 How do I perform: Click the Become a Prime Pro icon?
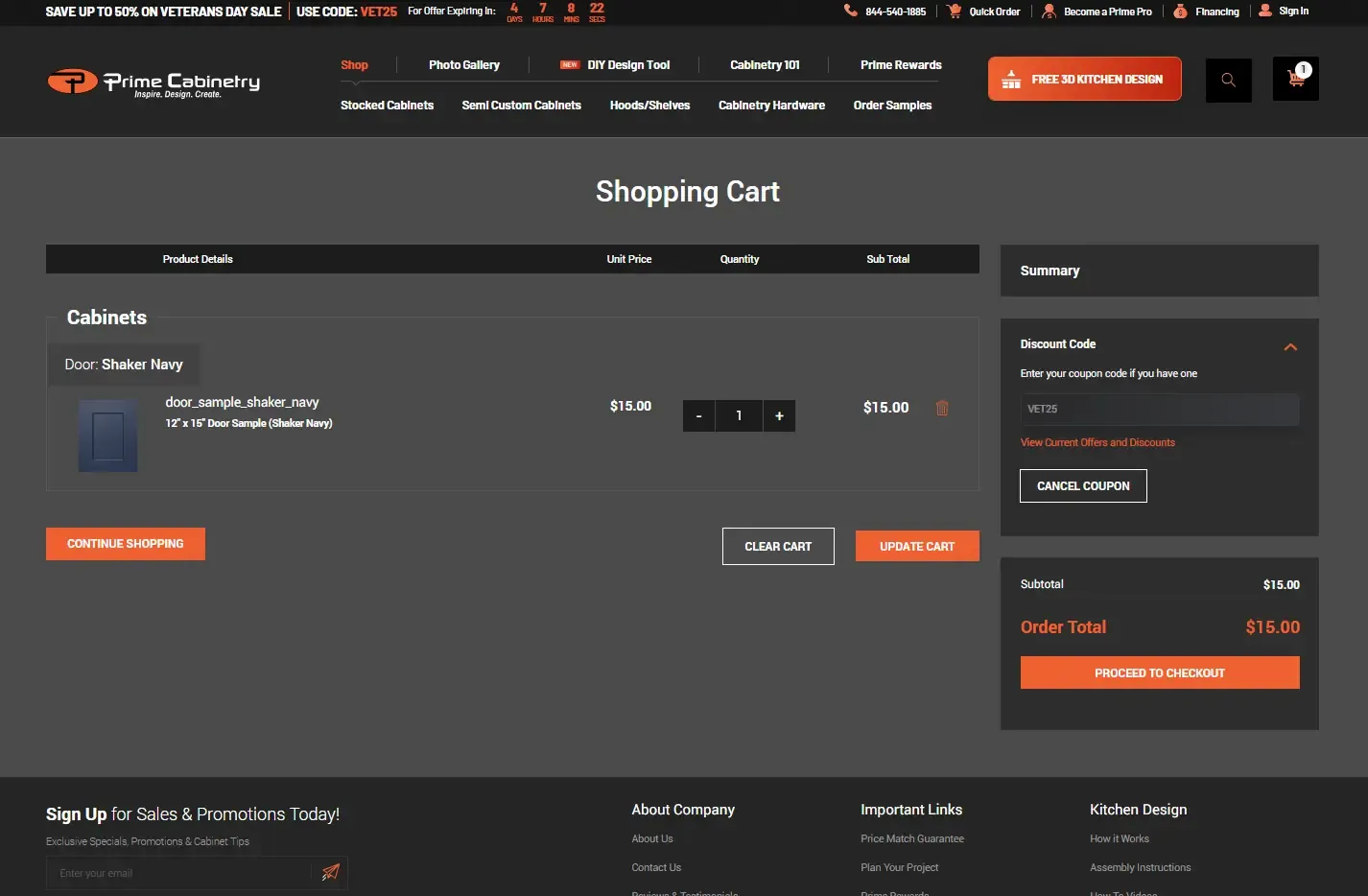(1049, 11)
